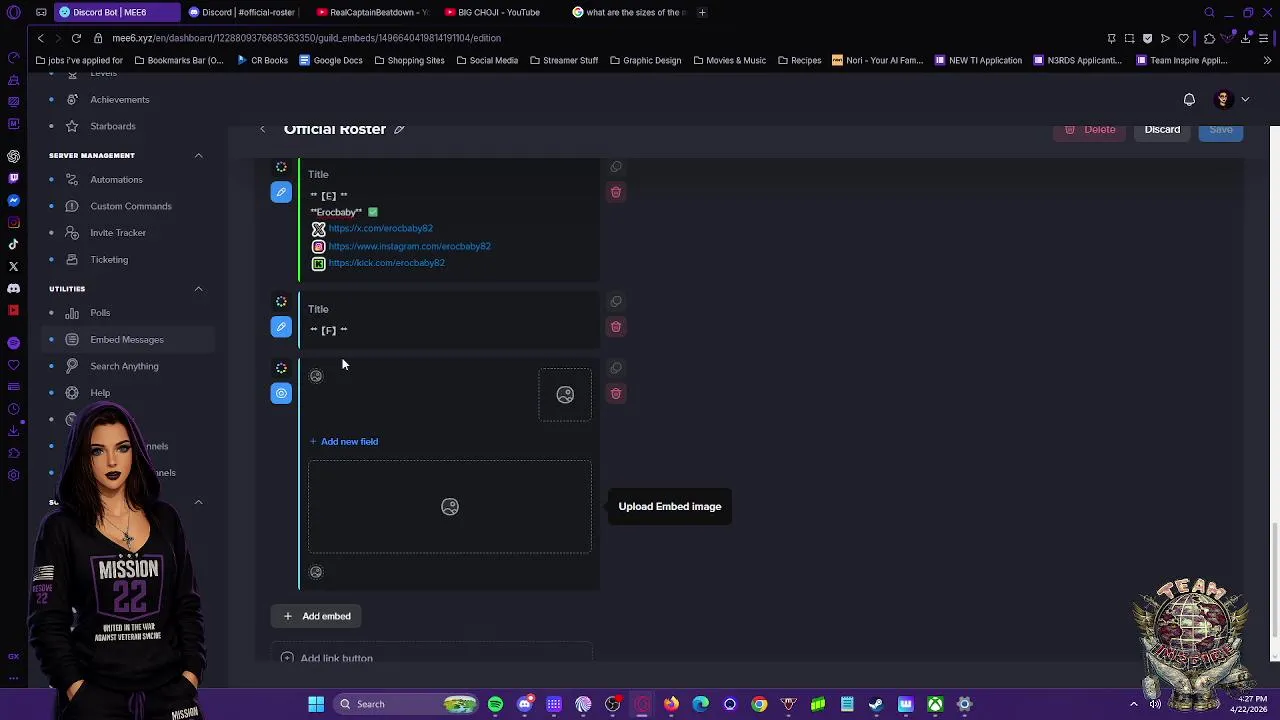Show more bookmarks with double chevron

click(1268, 60)
